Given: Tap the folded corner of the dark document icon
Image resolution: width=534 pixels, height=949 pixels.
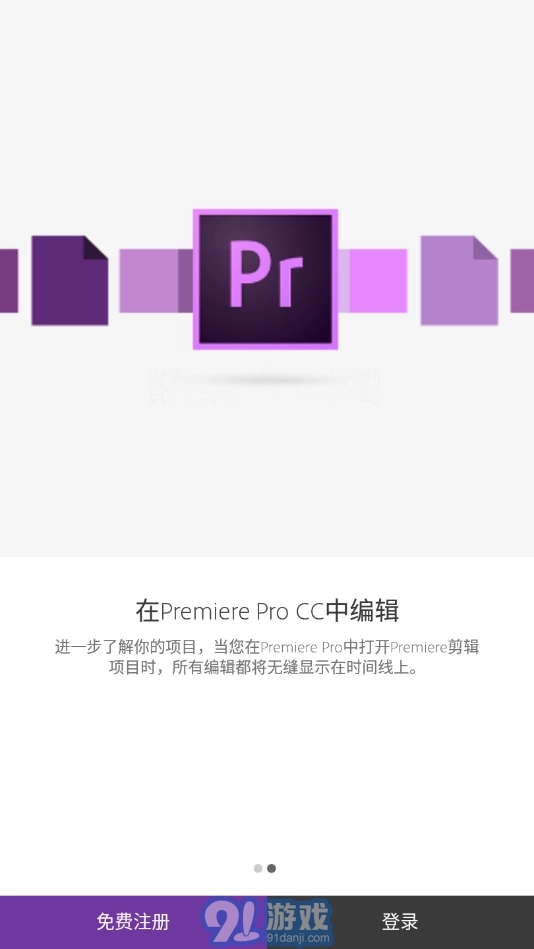Looking at the screenshot, I should click(x=97, y=247).
